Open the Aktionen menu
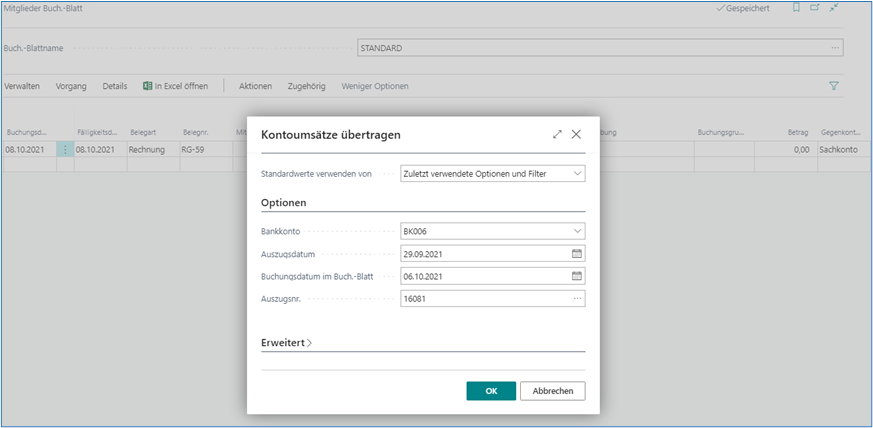Viewport: 873px width, 428px height. (x=255, y=87)
